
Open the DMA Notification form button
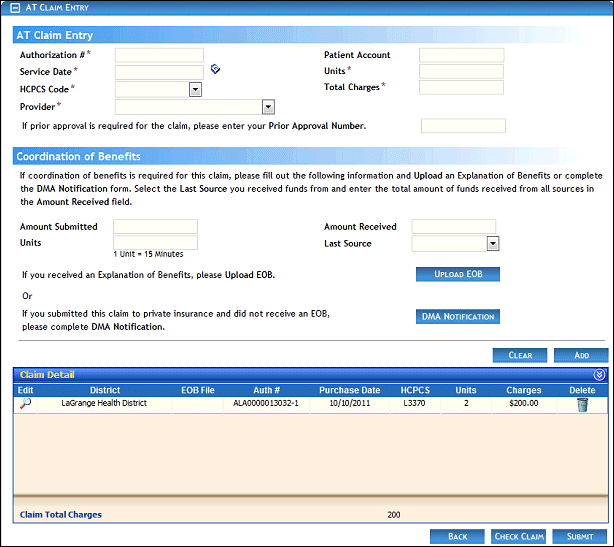(457, 317)
